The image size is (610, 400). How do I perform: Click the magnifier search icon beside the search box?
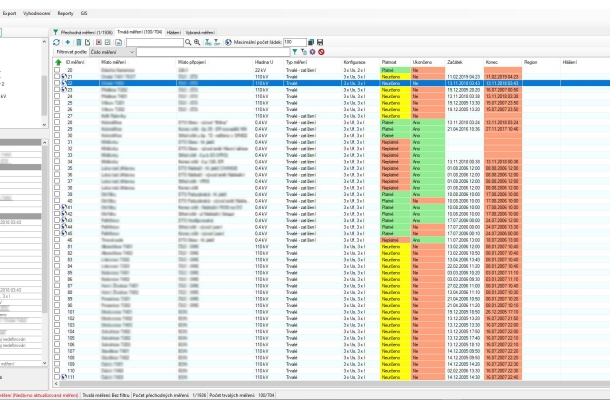188,42
